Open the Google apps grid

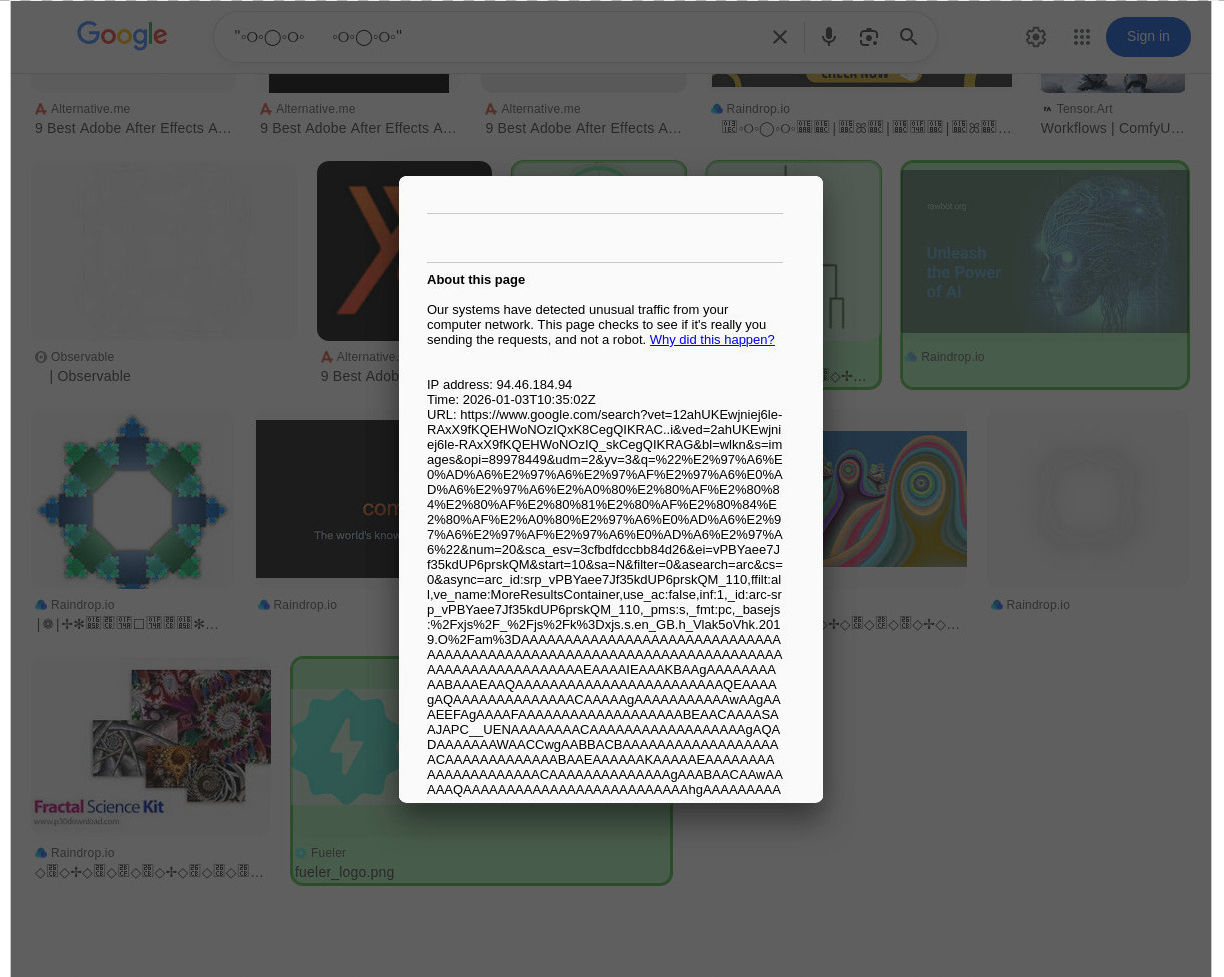[1081, 37]
